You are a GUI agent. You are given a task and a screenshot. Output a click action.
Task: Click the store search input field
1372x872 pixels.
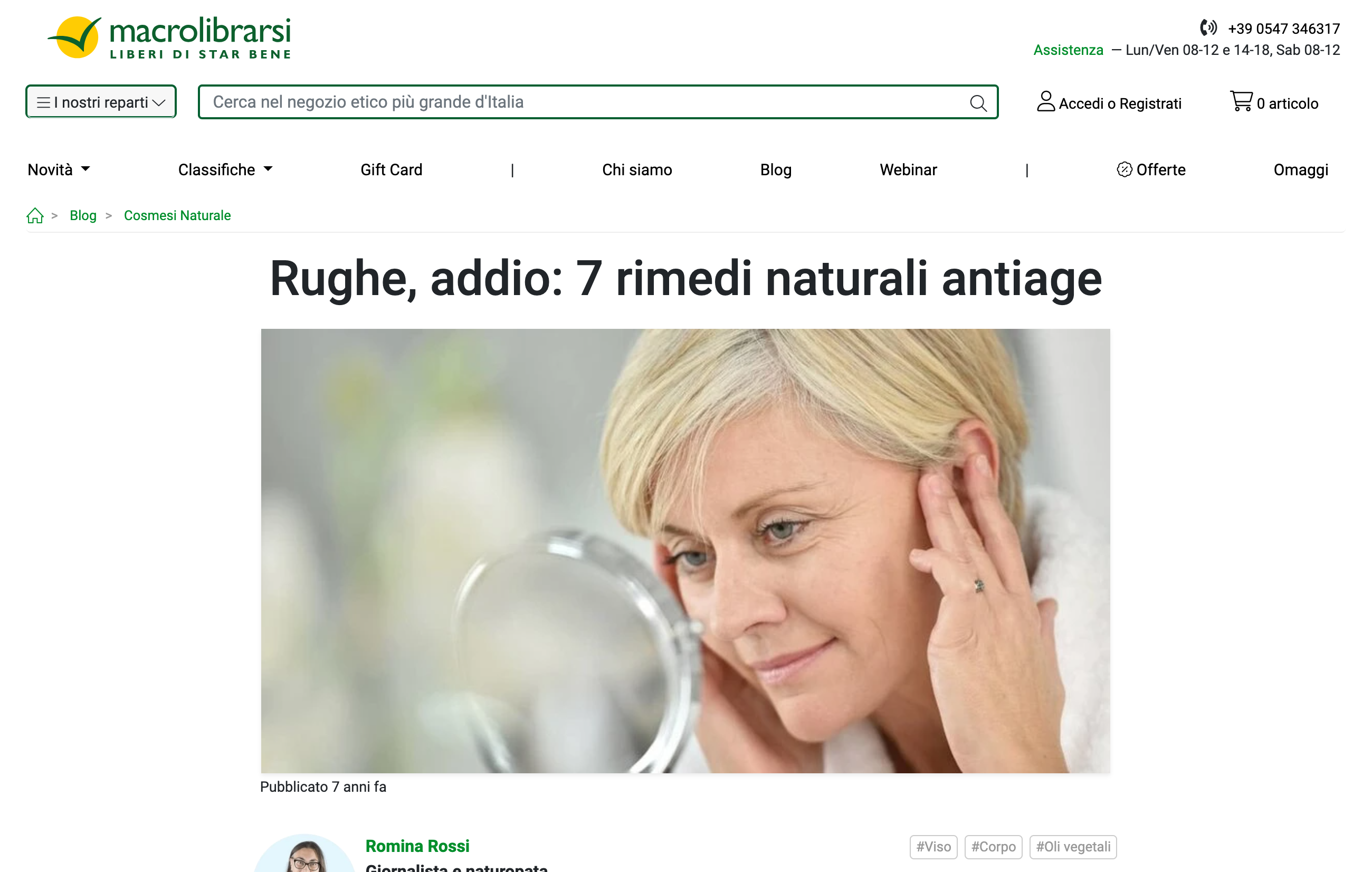pos(587,102)
